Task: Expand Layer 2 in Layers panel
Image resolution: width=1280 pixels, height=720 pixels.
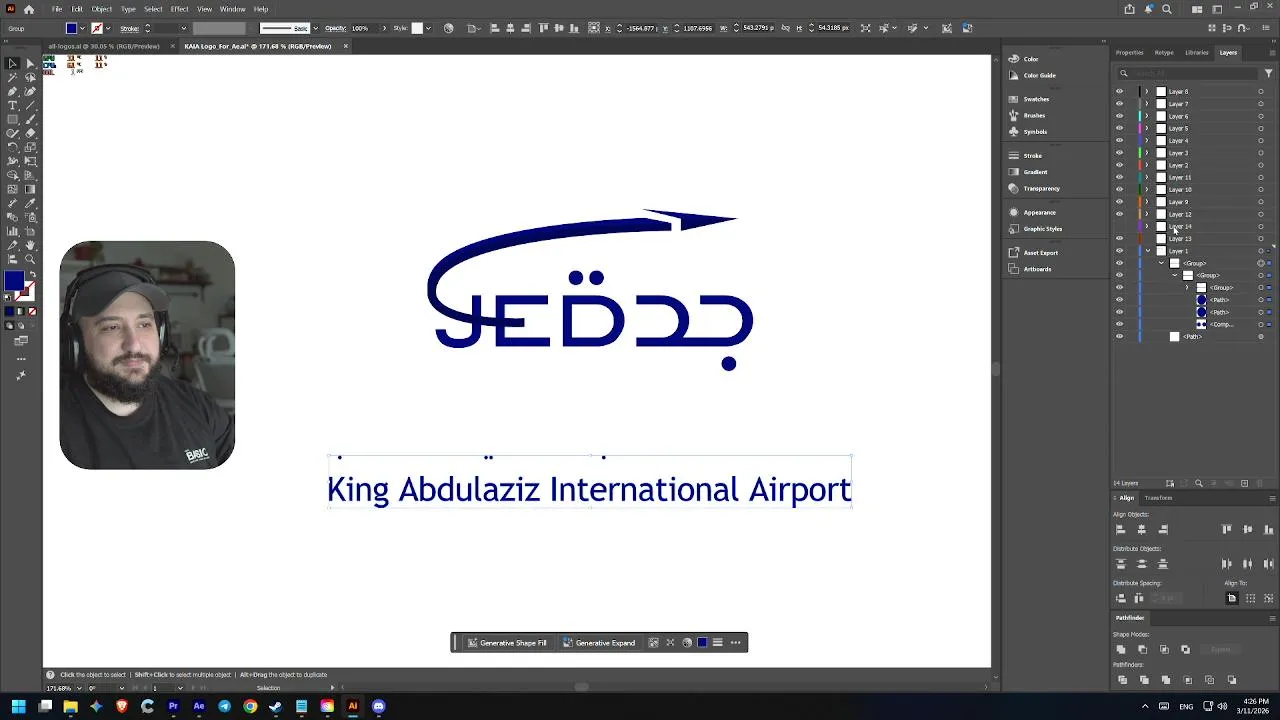Action: pyautogui.click(x=1147, y=165)
